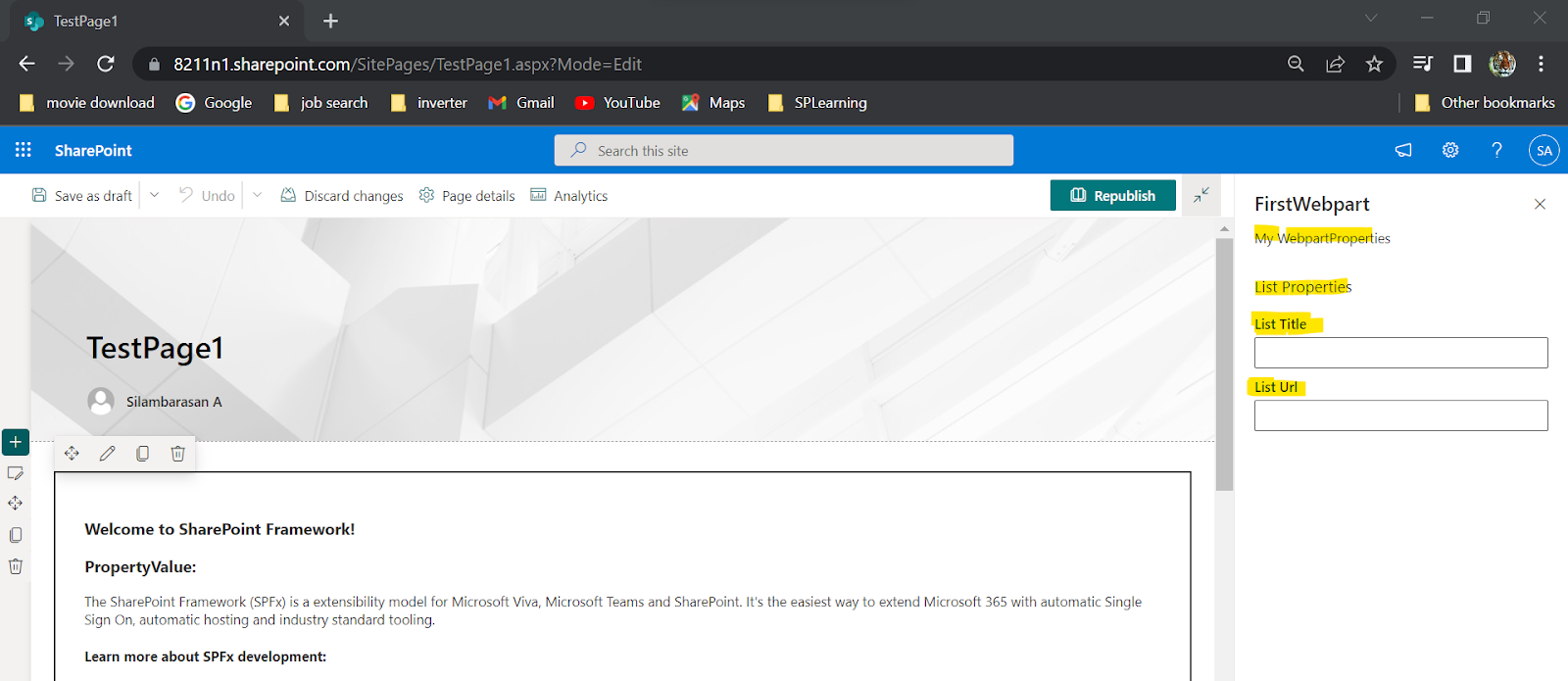Bookmark this tab with the star icon
Screen dimensions: 1568x681
pos(1374,64)
